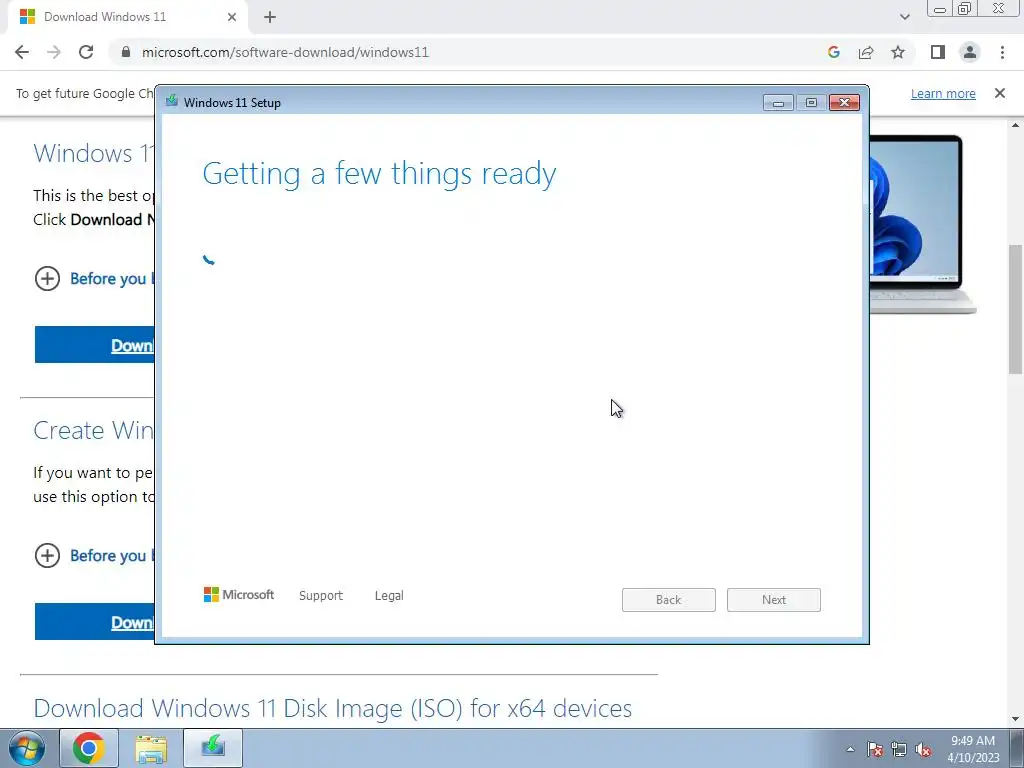Open the Windows Start menu orb
The height and width of the screenshot is (768, 1024).
[x=27, y=748]
